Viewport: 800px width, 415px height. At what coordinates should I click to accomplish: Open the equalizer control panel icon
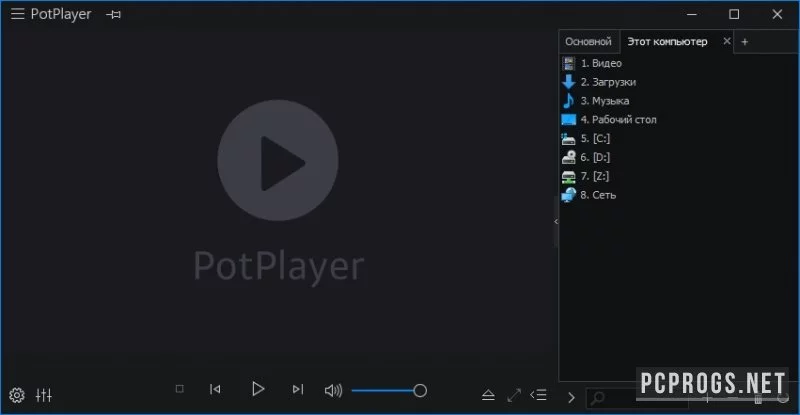pos(44,395)
